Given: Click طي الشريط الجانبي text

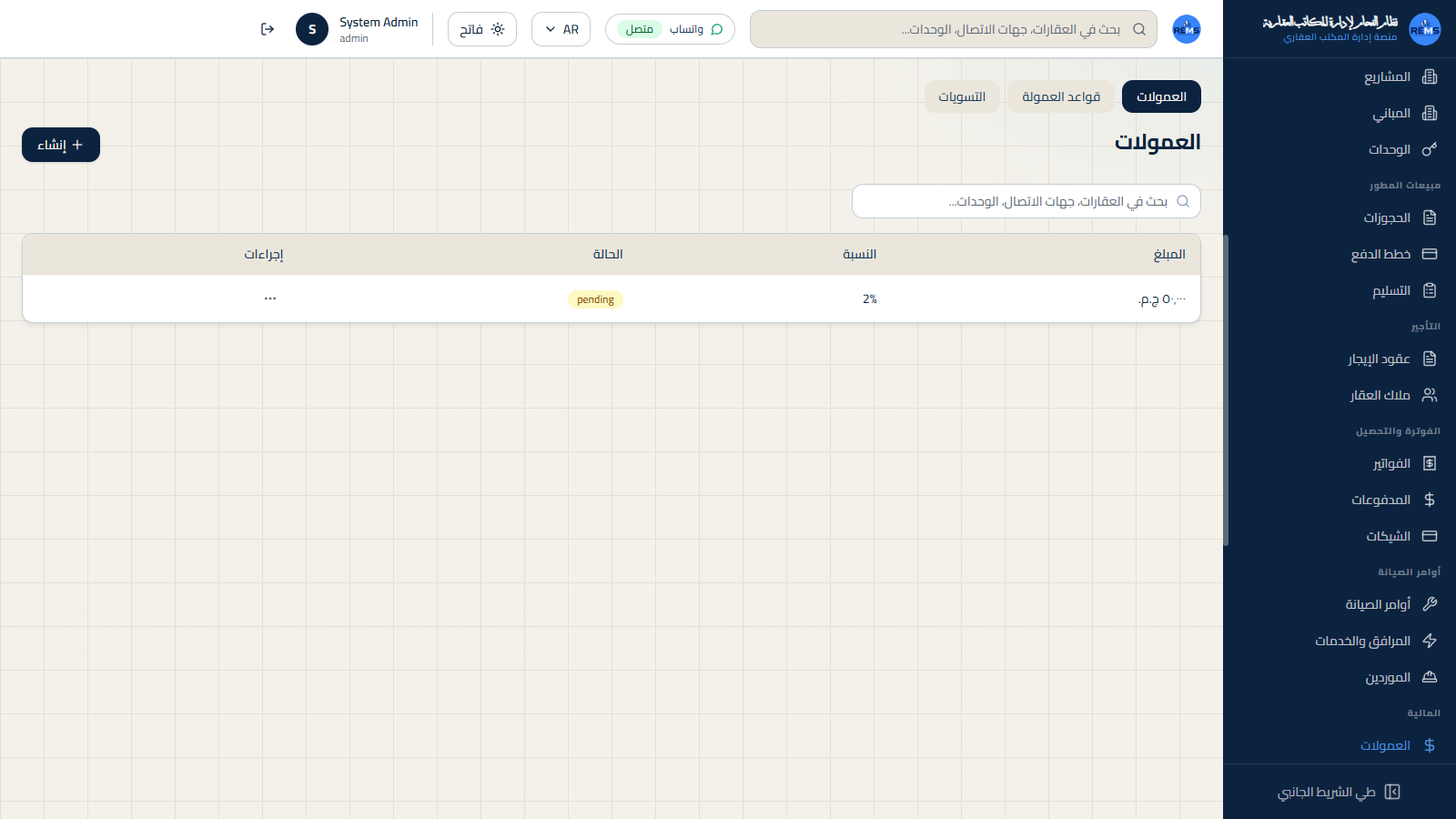Looking at the screenshot, I should [x=1327, y=792].
